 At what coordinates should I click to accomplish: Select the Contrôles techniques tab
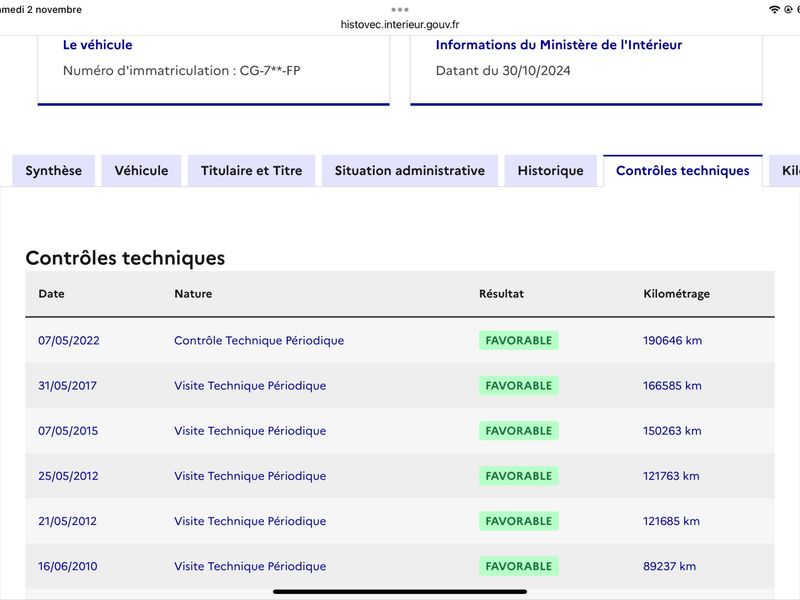(x=683, y=170)
